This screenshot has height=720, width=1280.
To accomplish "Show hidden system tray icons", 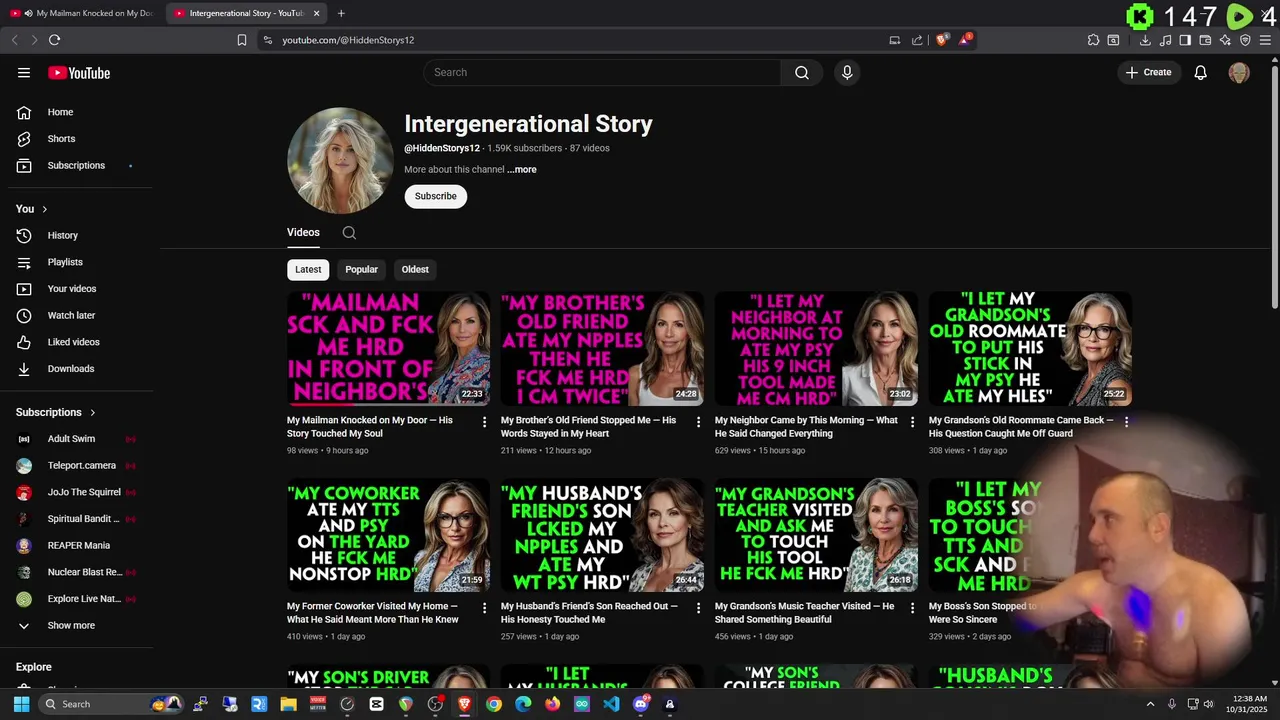I will [x=1150, y=704].
